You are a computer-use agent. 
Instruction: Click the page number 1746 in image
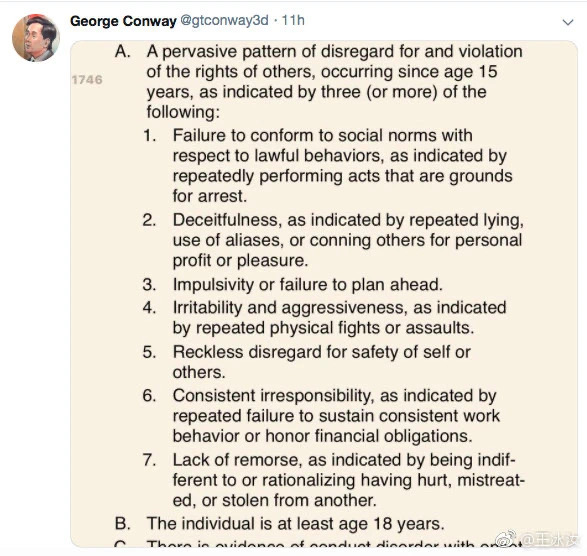(87, 80)
